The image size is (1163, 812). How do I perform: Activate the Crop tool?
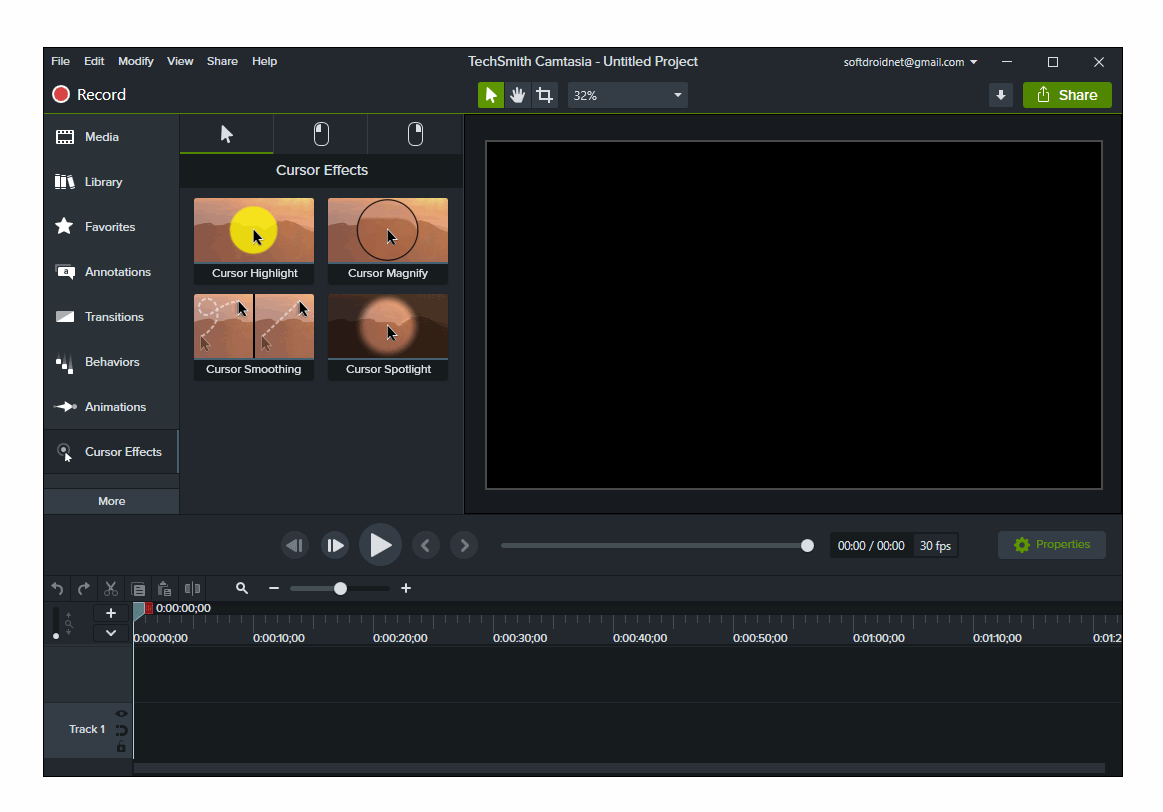[544, 95]
